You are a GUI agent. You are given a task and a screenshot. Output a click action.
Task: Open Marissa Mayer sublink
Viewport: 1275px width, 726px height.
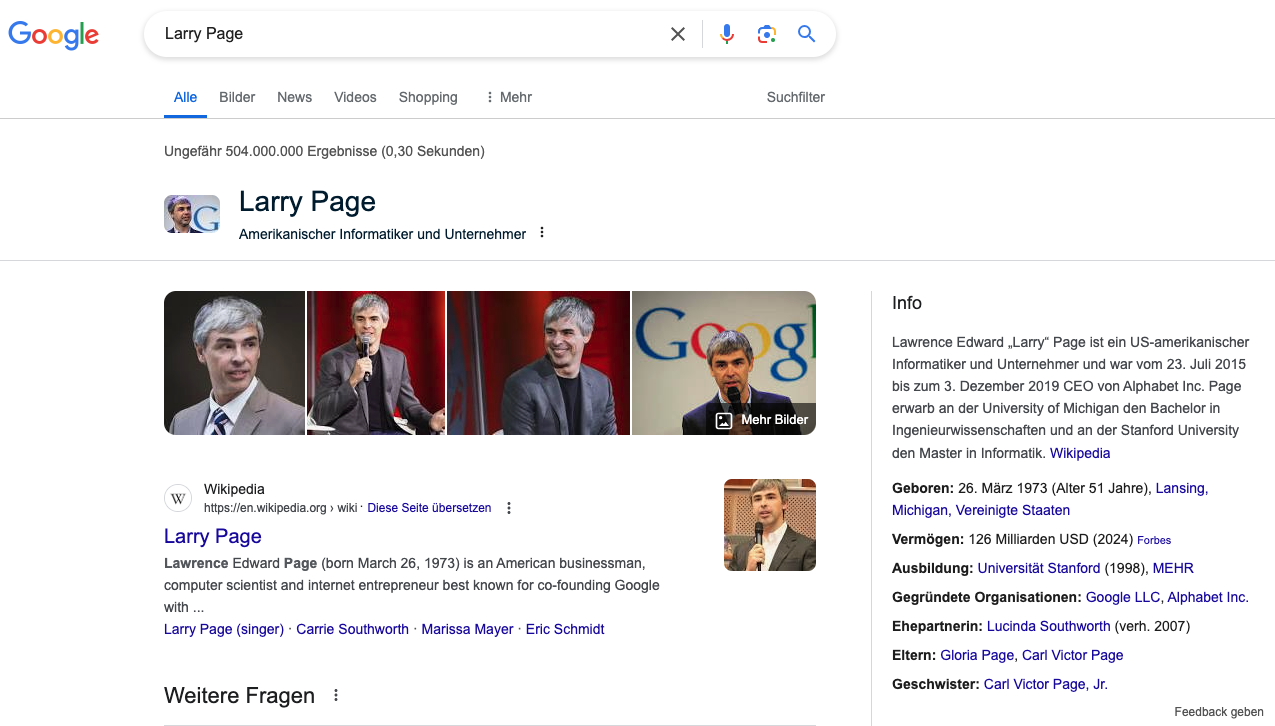[x=467, y=629]
